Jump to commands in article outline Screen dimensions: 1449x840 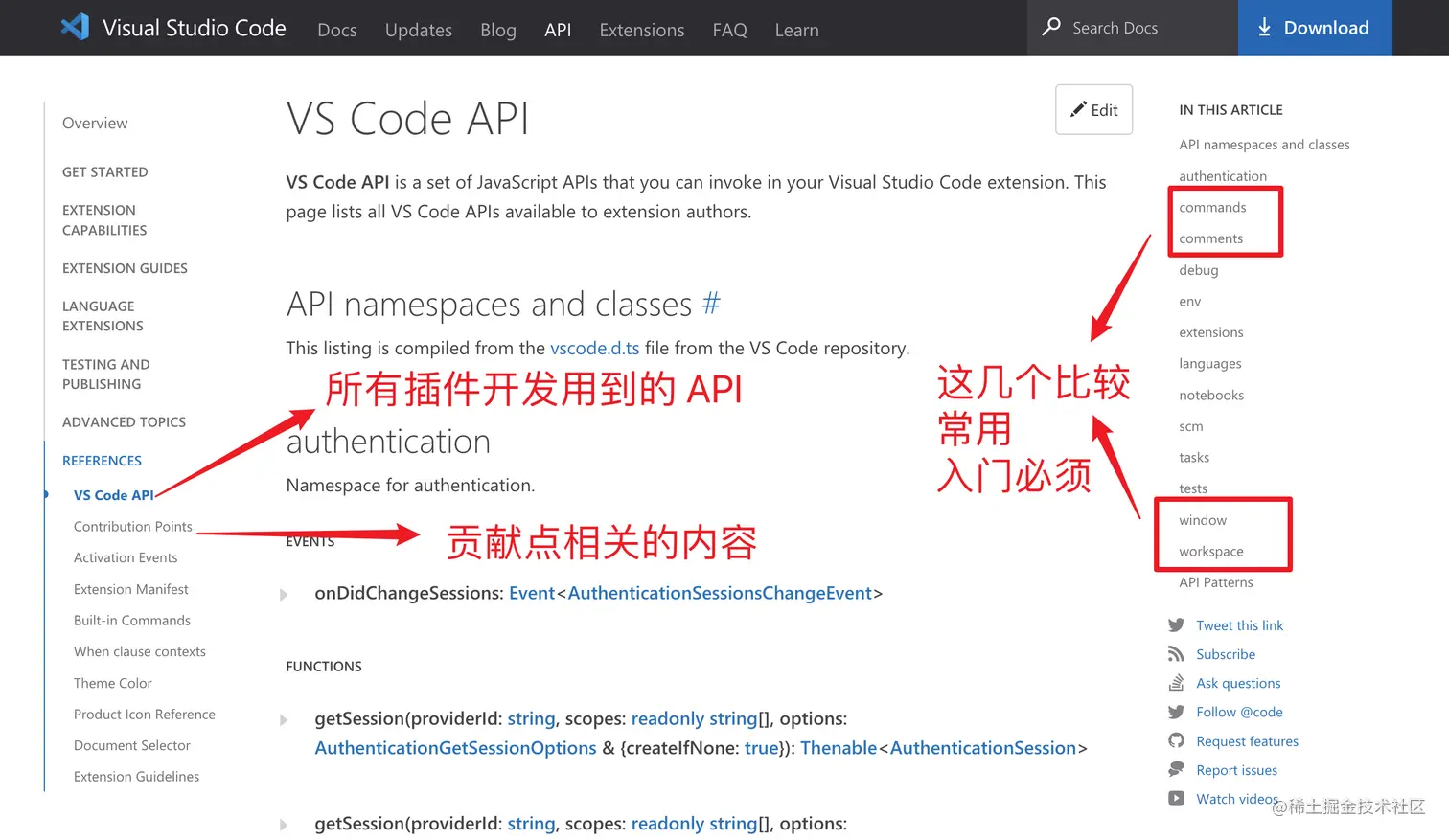[1212, 207]
